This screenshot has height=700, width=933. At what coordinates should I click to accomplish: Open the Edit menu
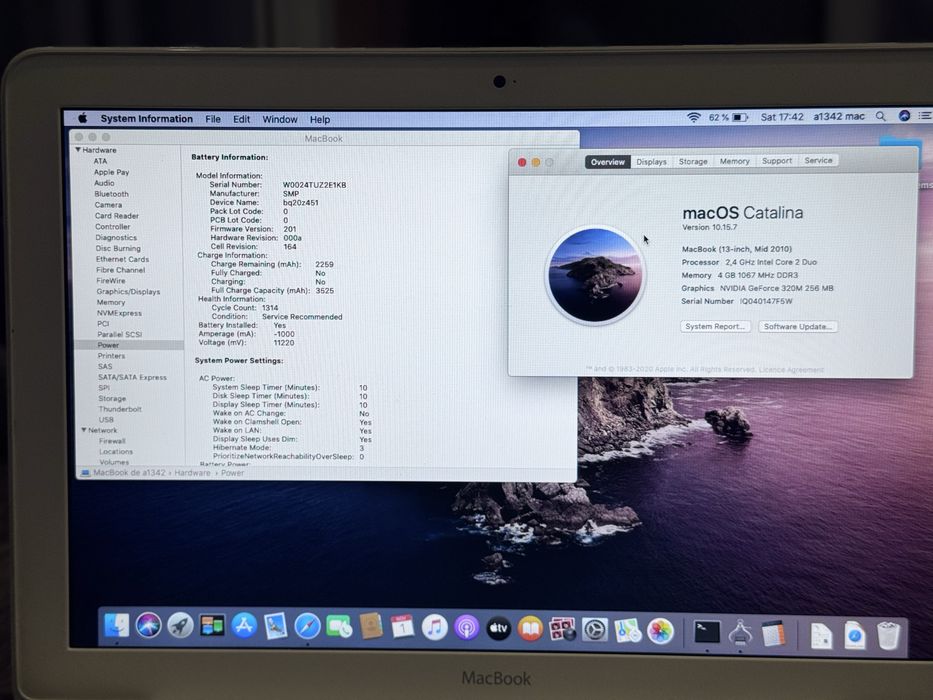pos(241,119)
